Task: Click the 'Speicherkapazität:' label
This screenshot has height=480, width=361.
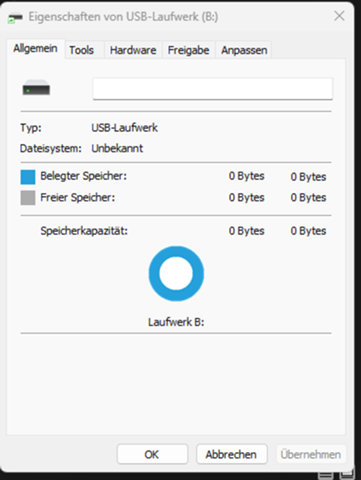Action: point(84,231)
